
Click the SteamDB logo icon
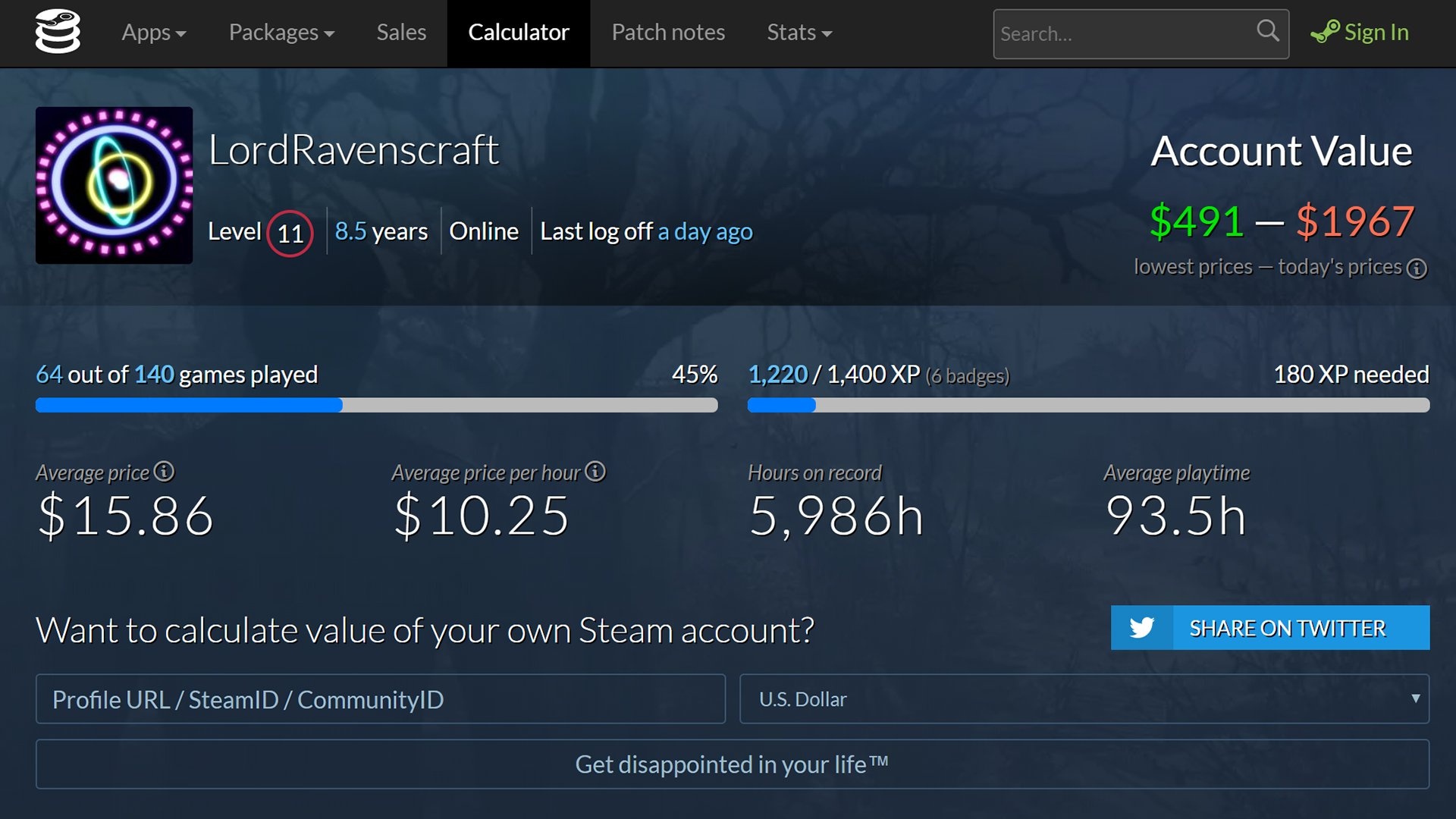[58, 32]
